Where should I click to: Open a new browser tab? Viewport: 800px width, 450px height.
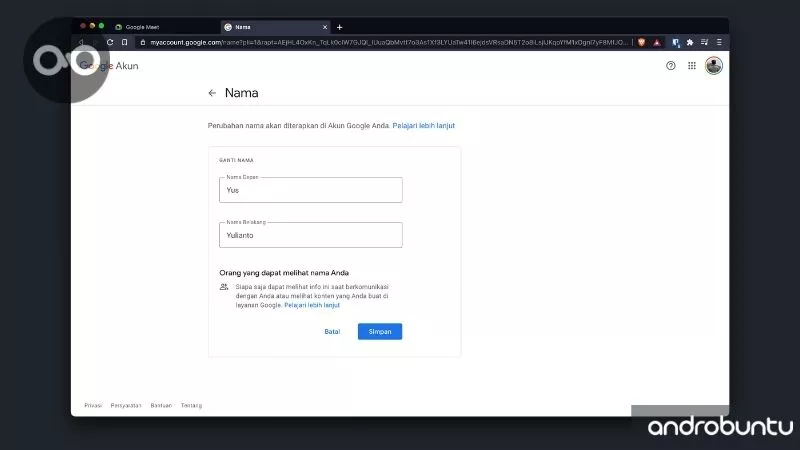pyautogui.click(x=339, y=27)
